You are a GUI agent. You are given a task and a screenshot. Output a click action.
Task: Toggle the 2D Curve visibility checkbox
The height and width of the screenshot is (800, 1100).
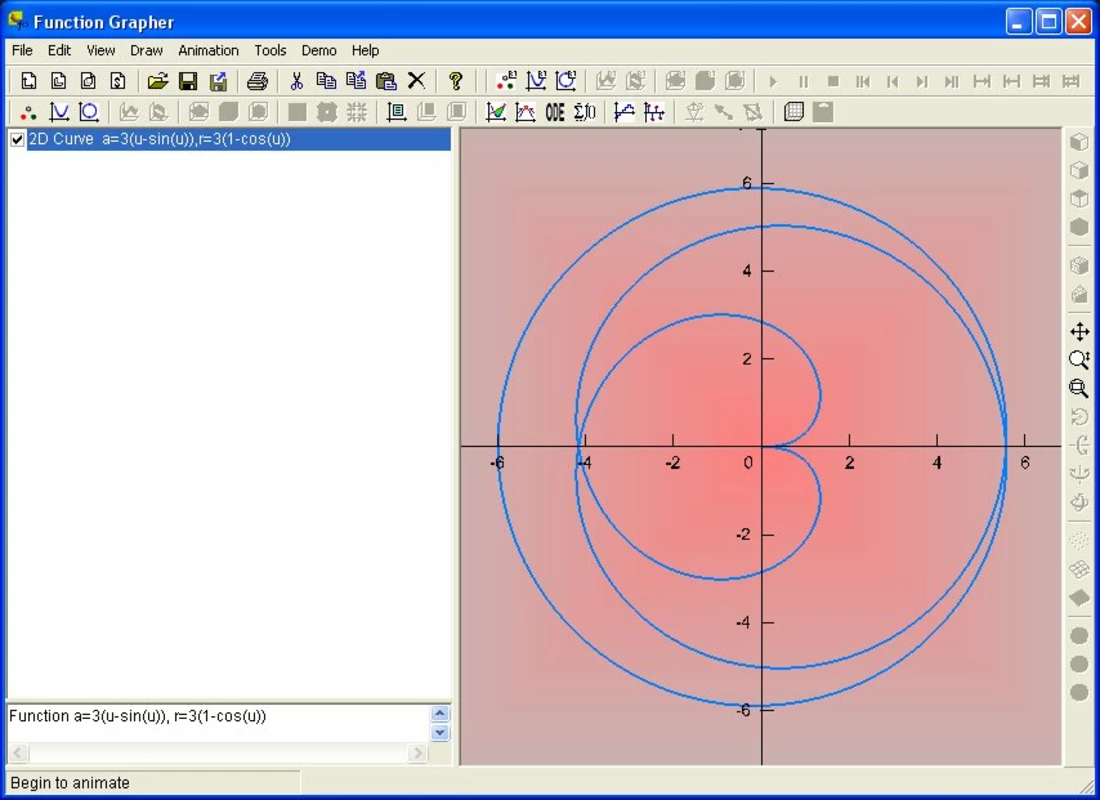pyautogui.click(x=18, y=140)
